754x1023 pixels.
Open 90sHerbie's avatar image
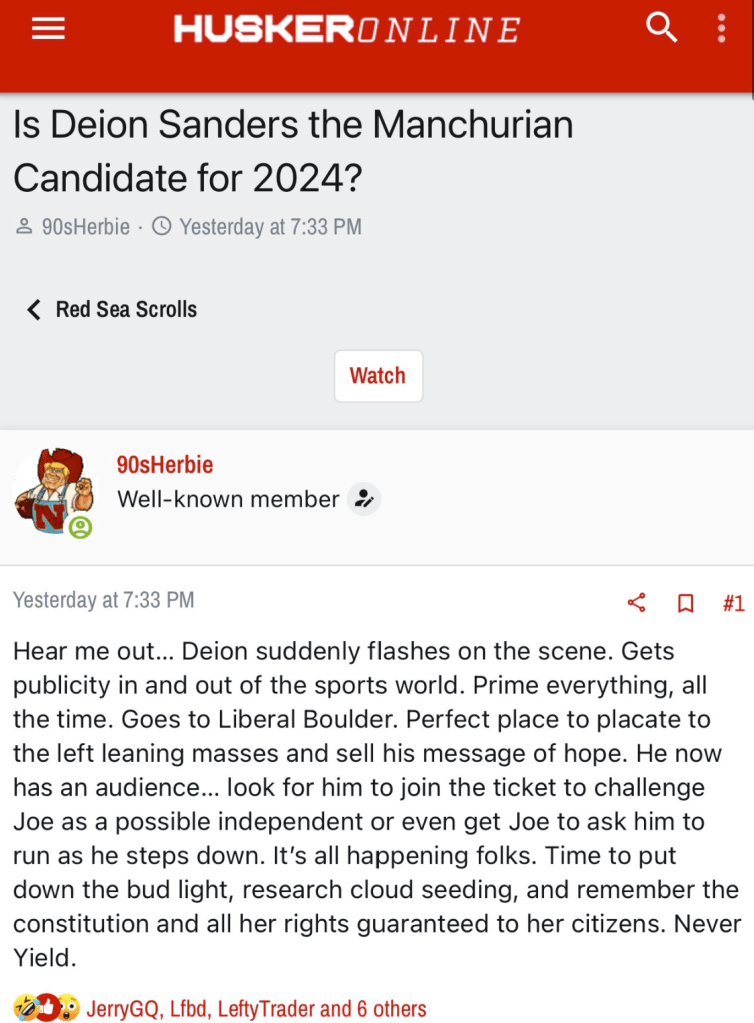pos(52,492)
